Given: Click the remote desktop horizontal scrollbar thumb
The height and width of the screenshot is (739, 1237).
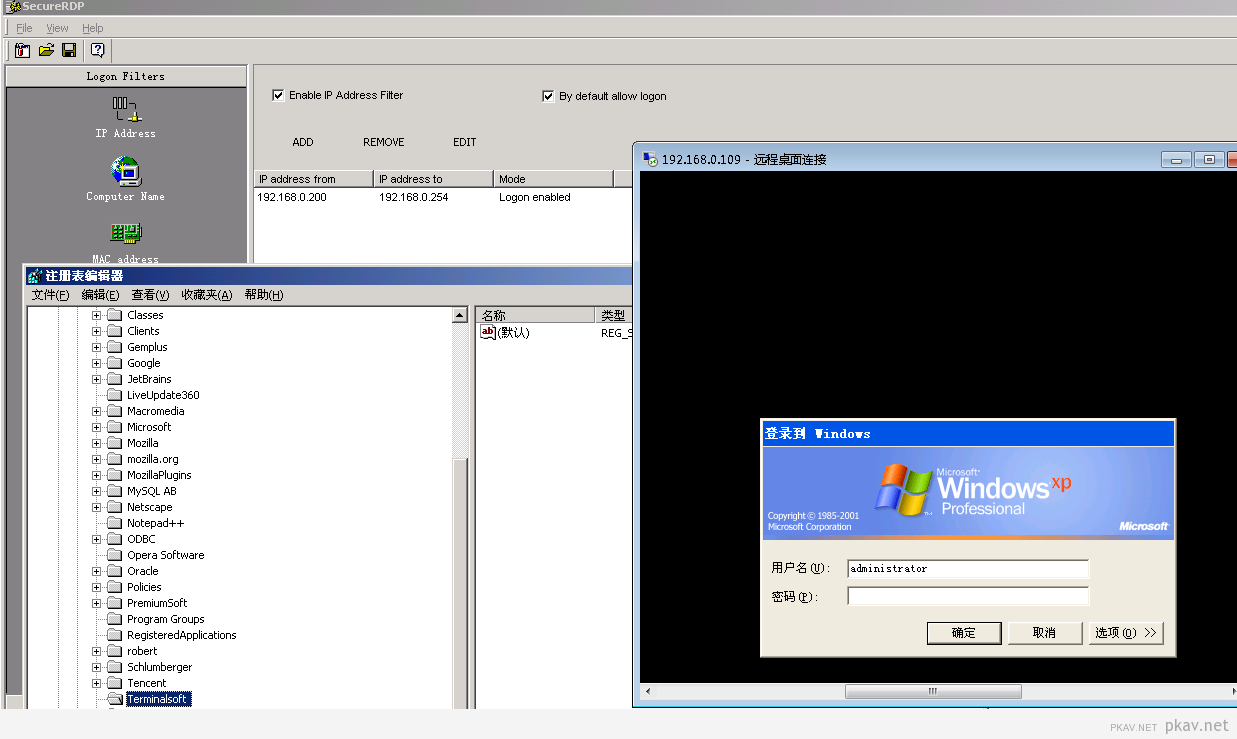Looking at the screenshot, I should tap(933, 691).
